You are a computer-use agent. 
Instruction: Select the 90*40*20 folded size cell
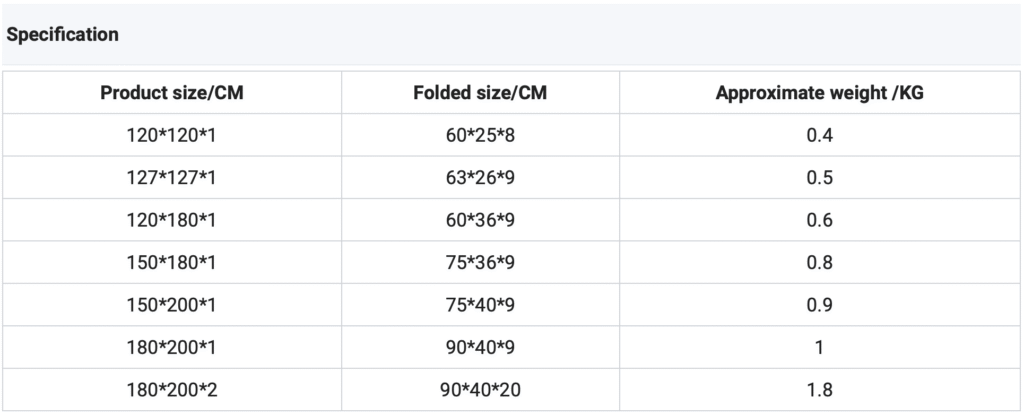480,390
